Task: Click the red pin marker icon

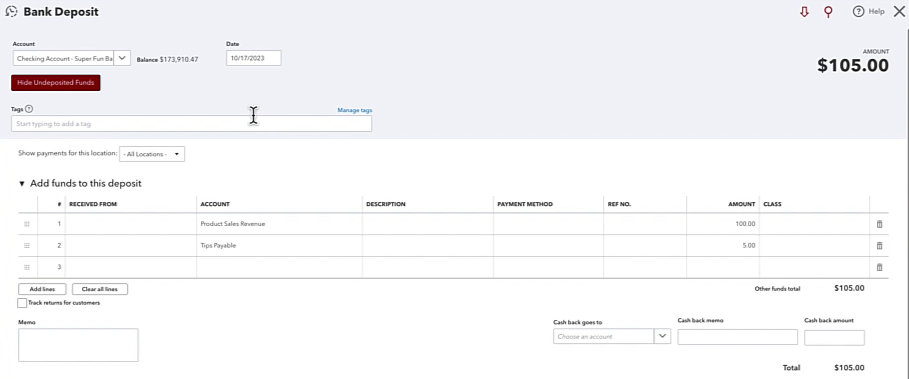Action: pos(828,12)
